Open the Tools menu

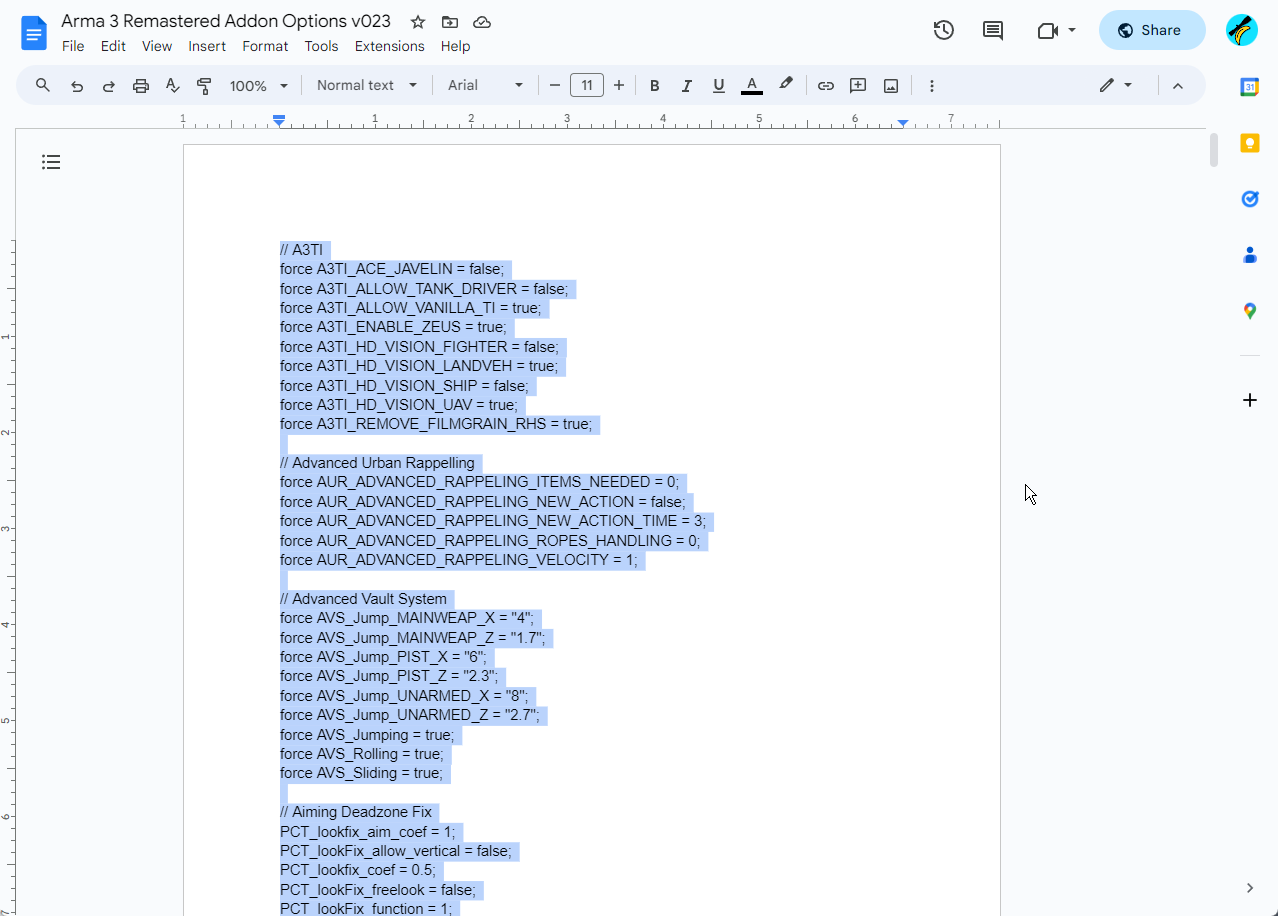[321, 46]
